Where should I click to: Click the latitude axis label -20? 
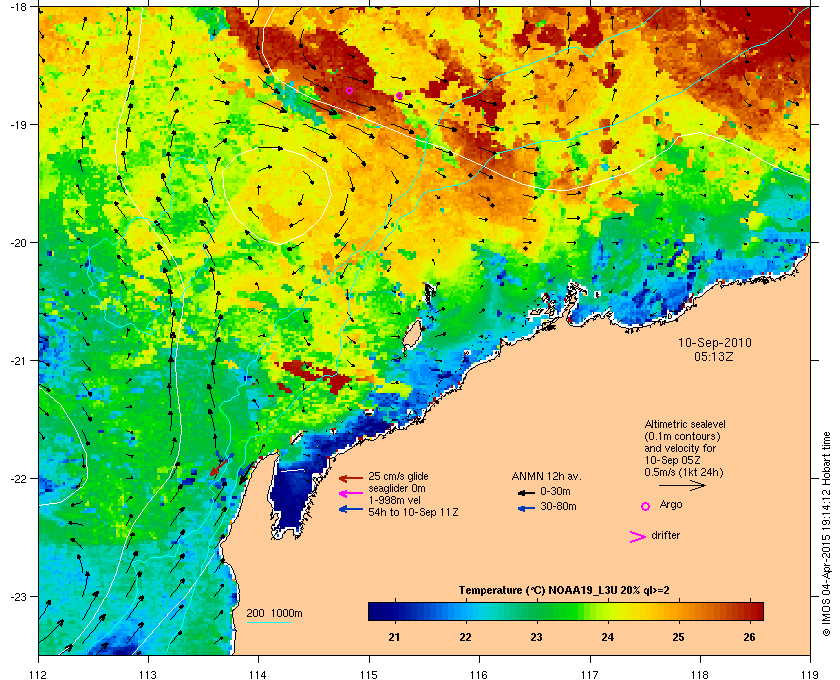(x=17, y=242)
